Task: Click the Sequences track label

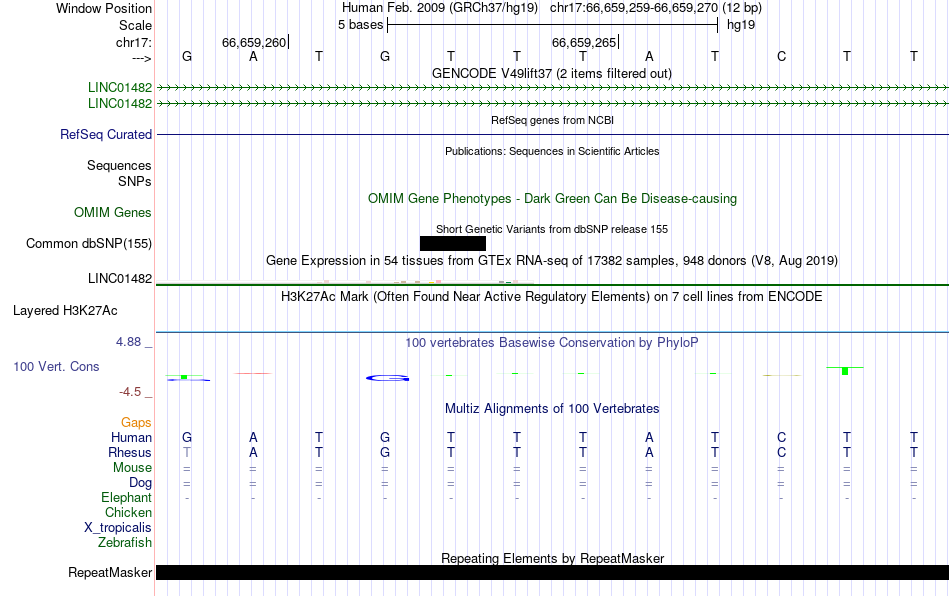Action: [x=119, y=165]
